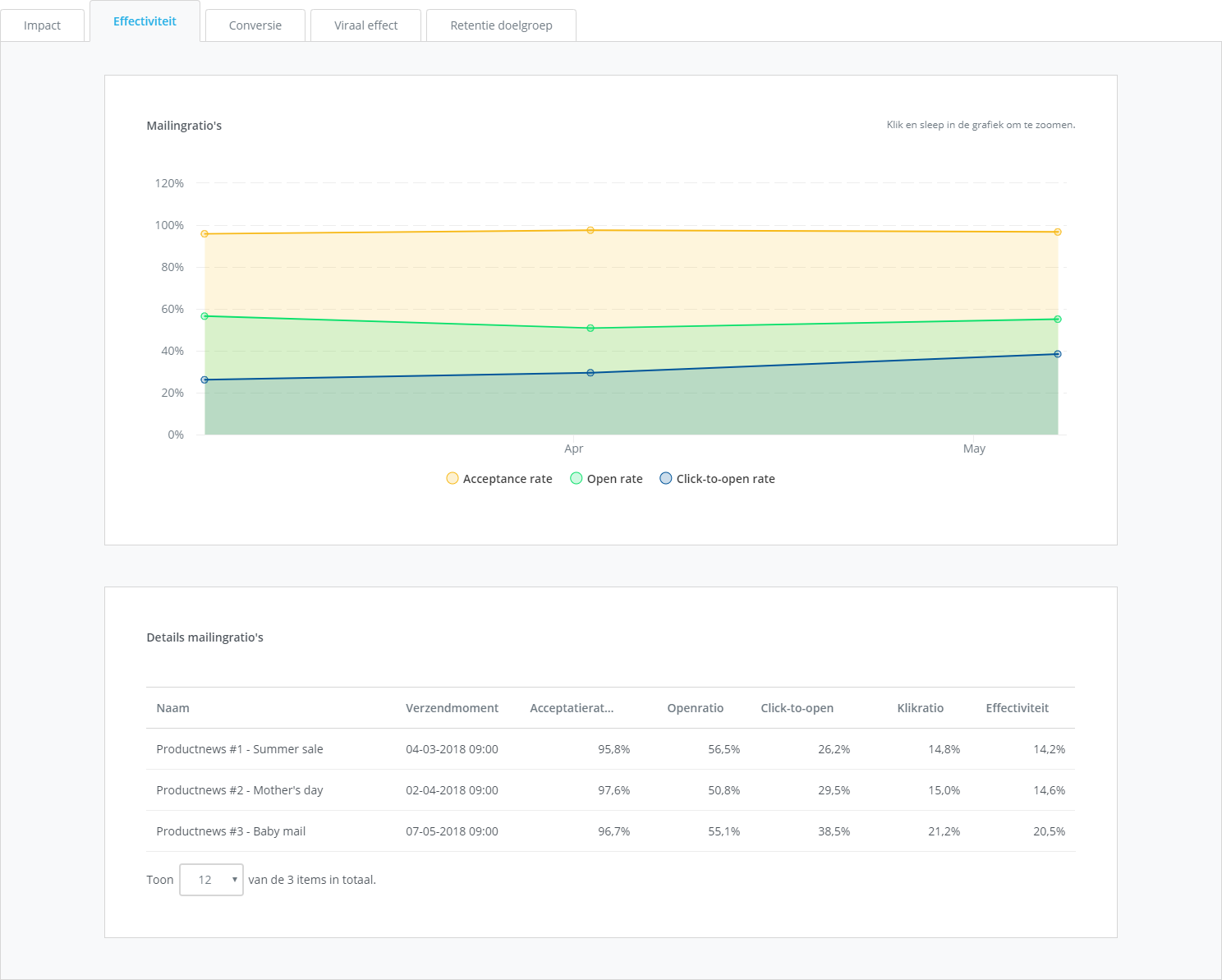Toggle Open rate series in legend
Image resolution: width=1222 pixels, height=980 pixels.
point(606,479)
